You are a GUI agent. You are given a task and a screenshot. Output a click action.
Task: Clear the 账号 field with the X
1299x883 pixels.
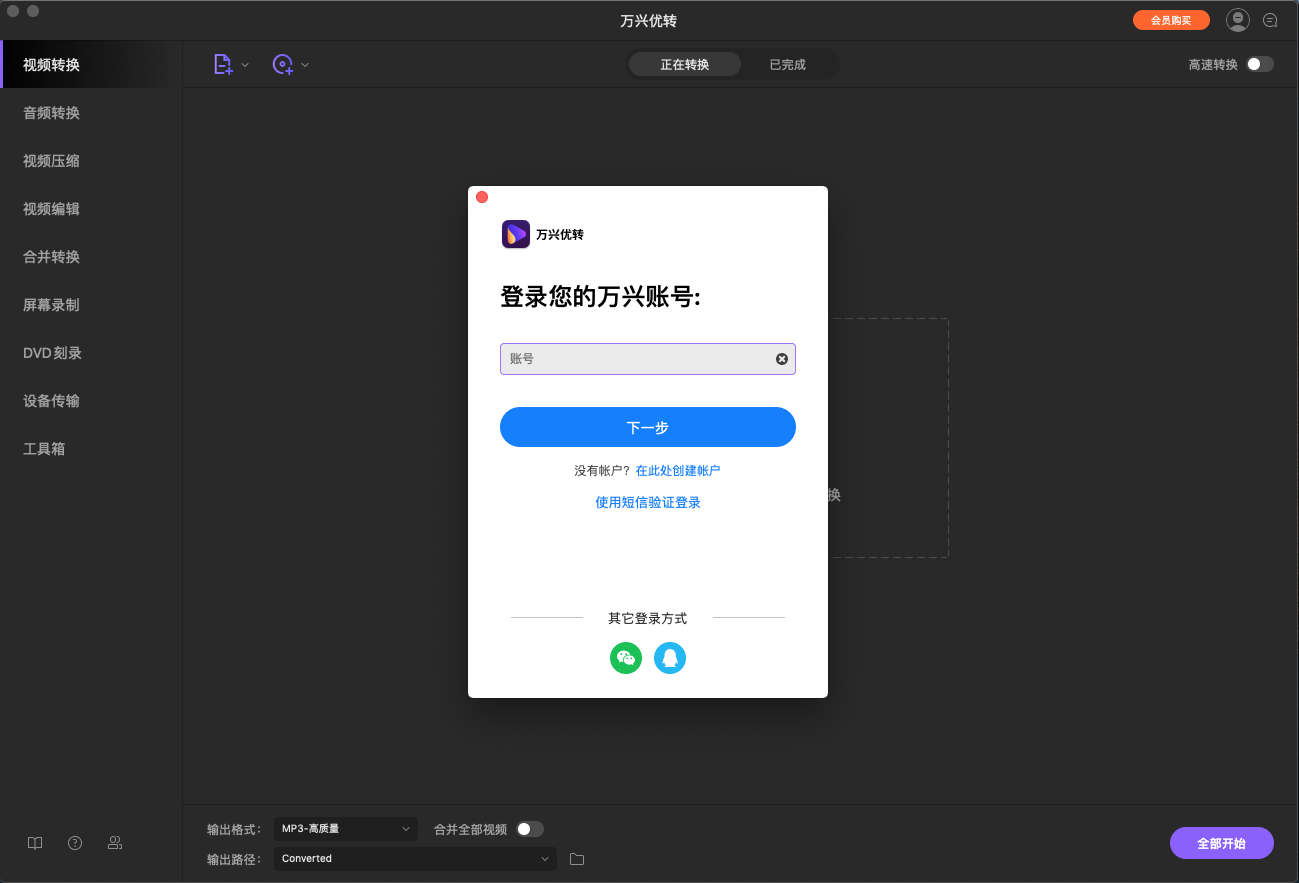tap(781, 359)
